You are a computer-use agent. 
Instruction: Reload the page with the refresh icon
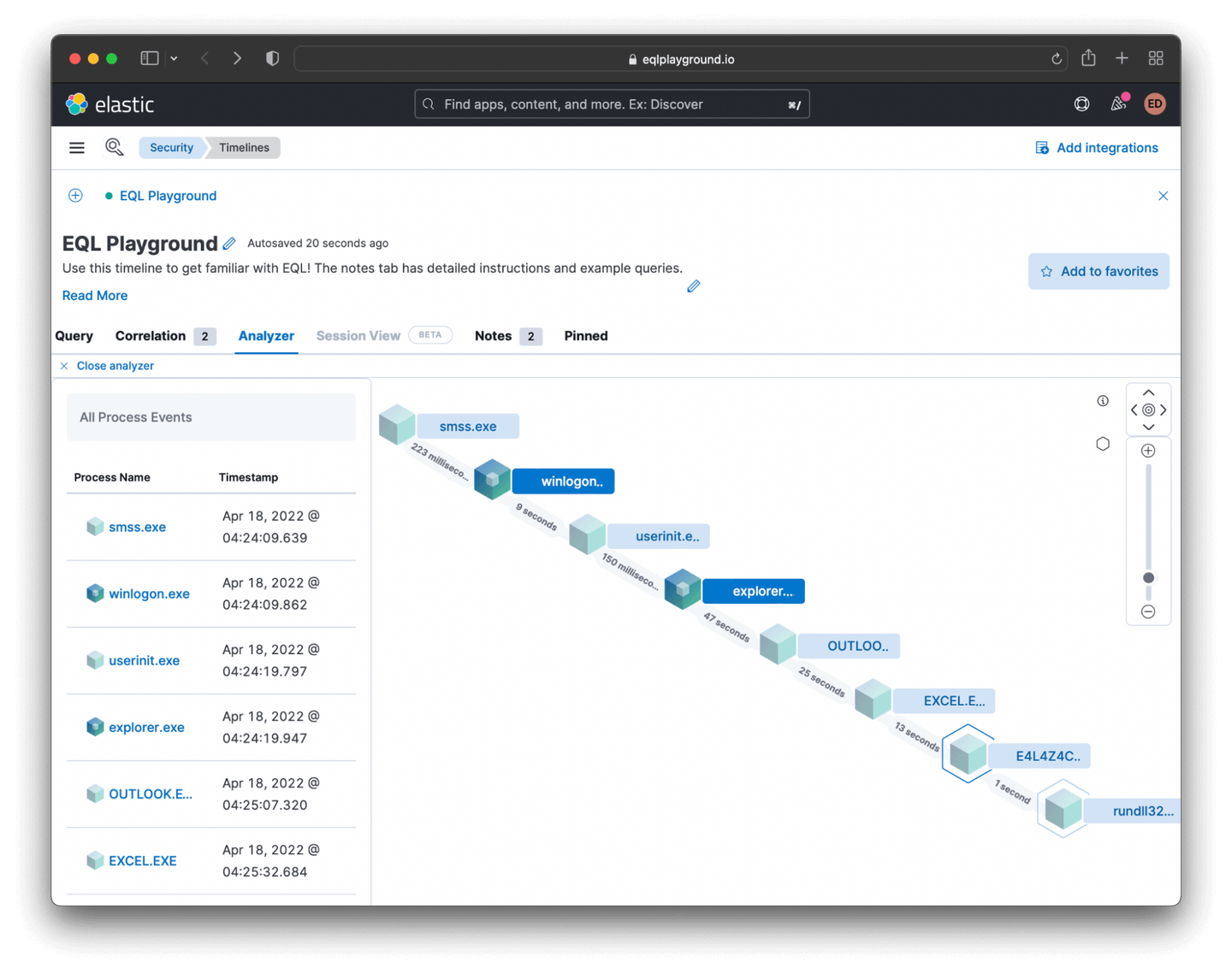pyautogui.click(x=1057, y=59)
